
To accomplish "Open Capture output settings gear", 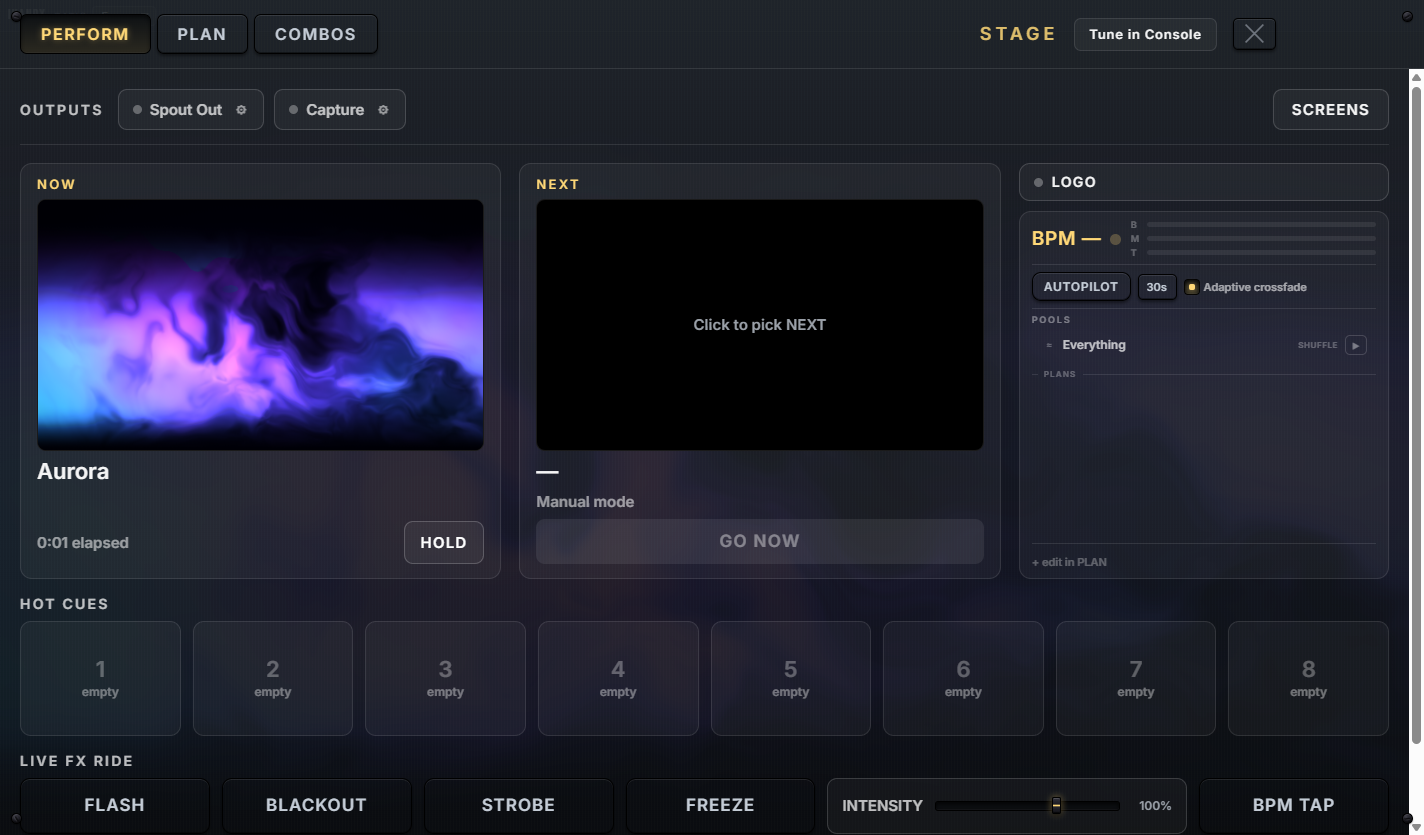I will click(x=383, y=110).
